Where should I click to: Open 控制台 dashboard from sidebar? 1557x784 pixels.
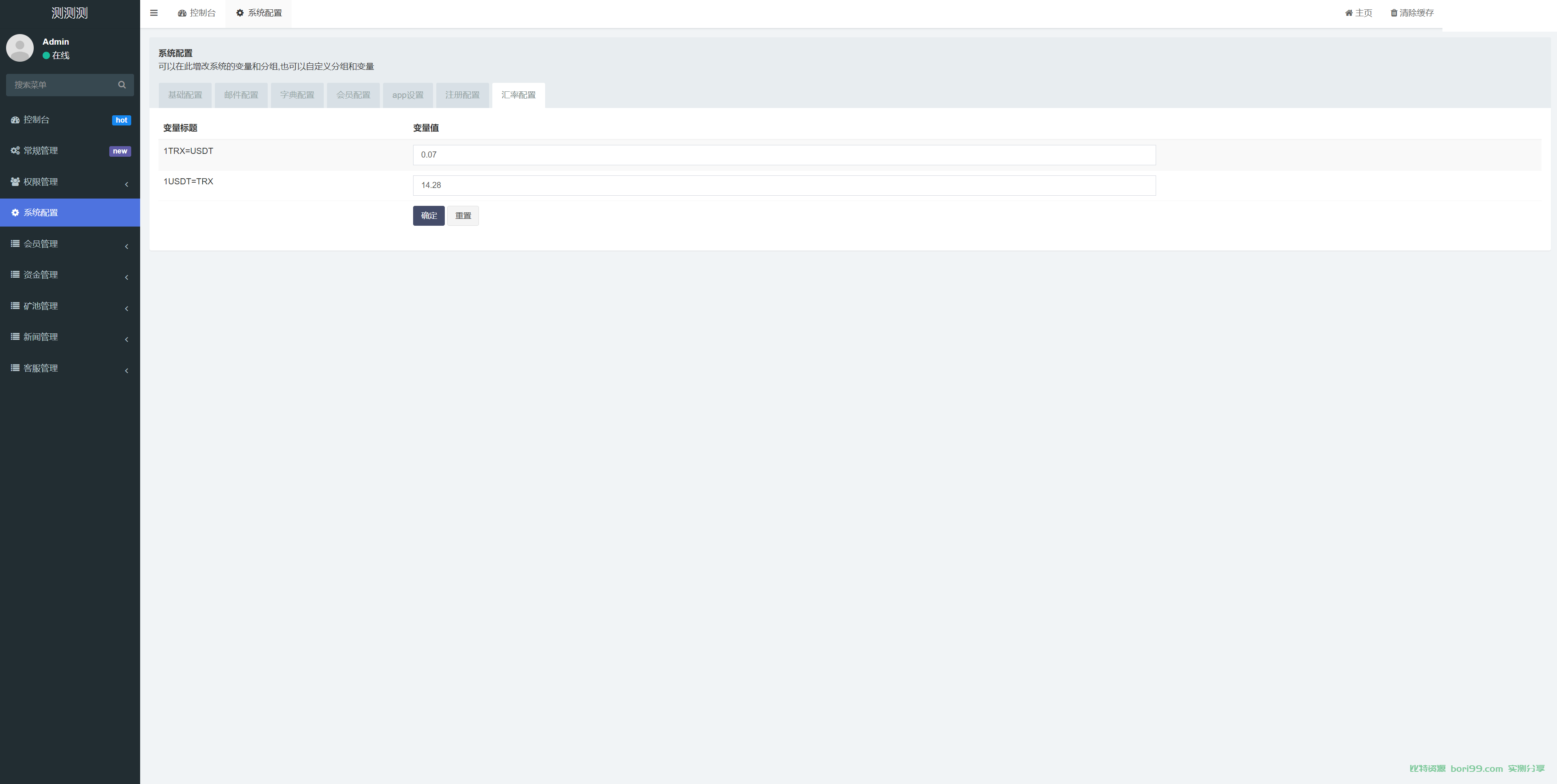pyautogui.click(x=36, y=120)
